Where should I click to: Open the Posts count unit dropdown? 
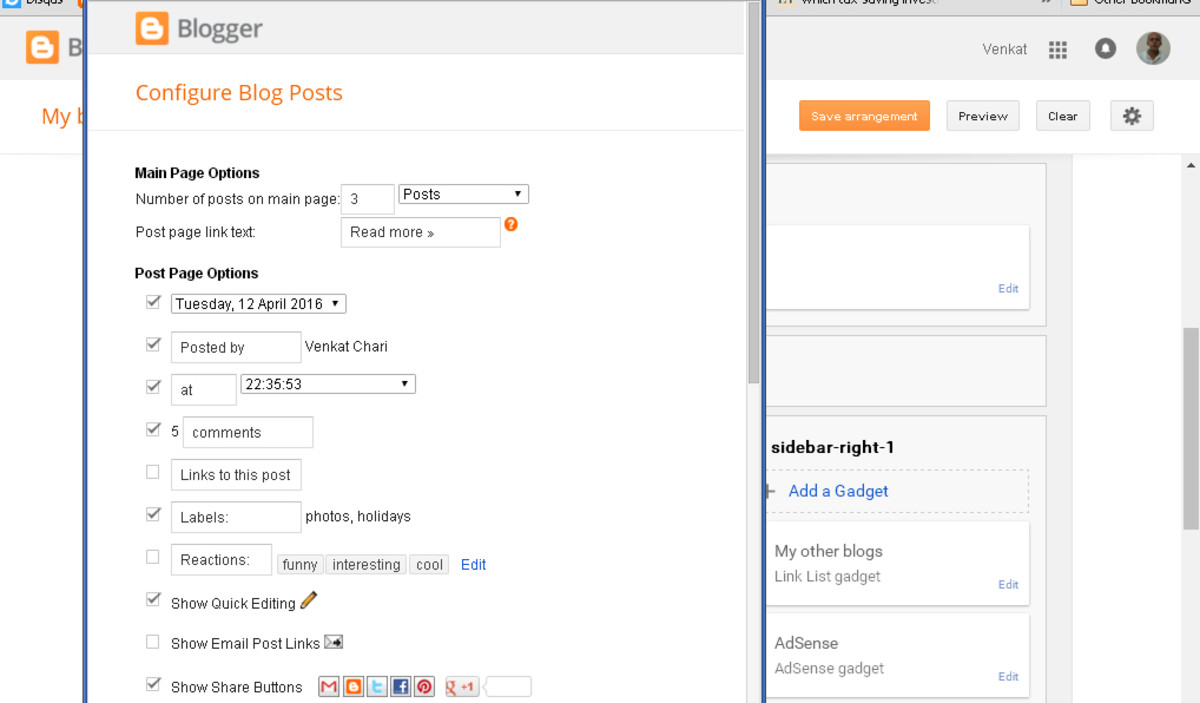pos(462,193)
